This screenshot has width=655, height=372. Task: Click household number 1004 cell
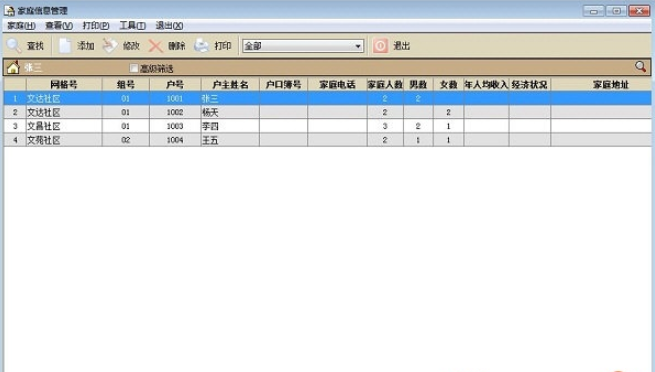175,140
